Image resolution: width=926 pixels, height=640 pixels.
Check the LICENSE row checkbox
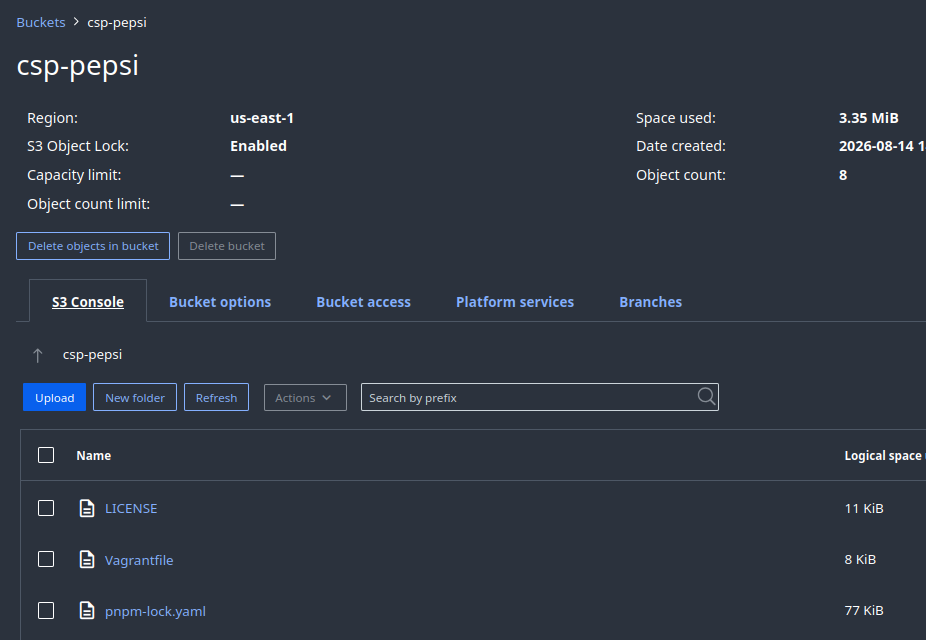pos(46,508)
